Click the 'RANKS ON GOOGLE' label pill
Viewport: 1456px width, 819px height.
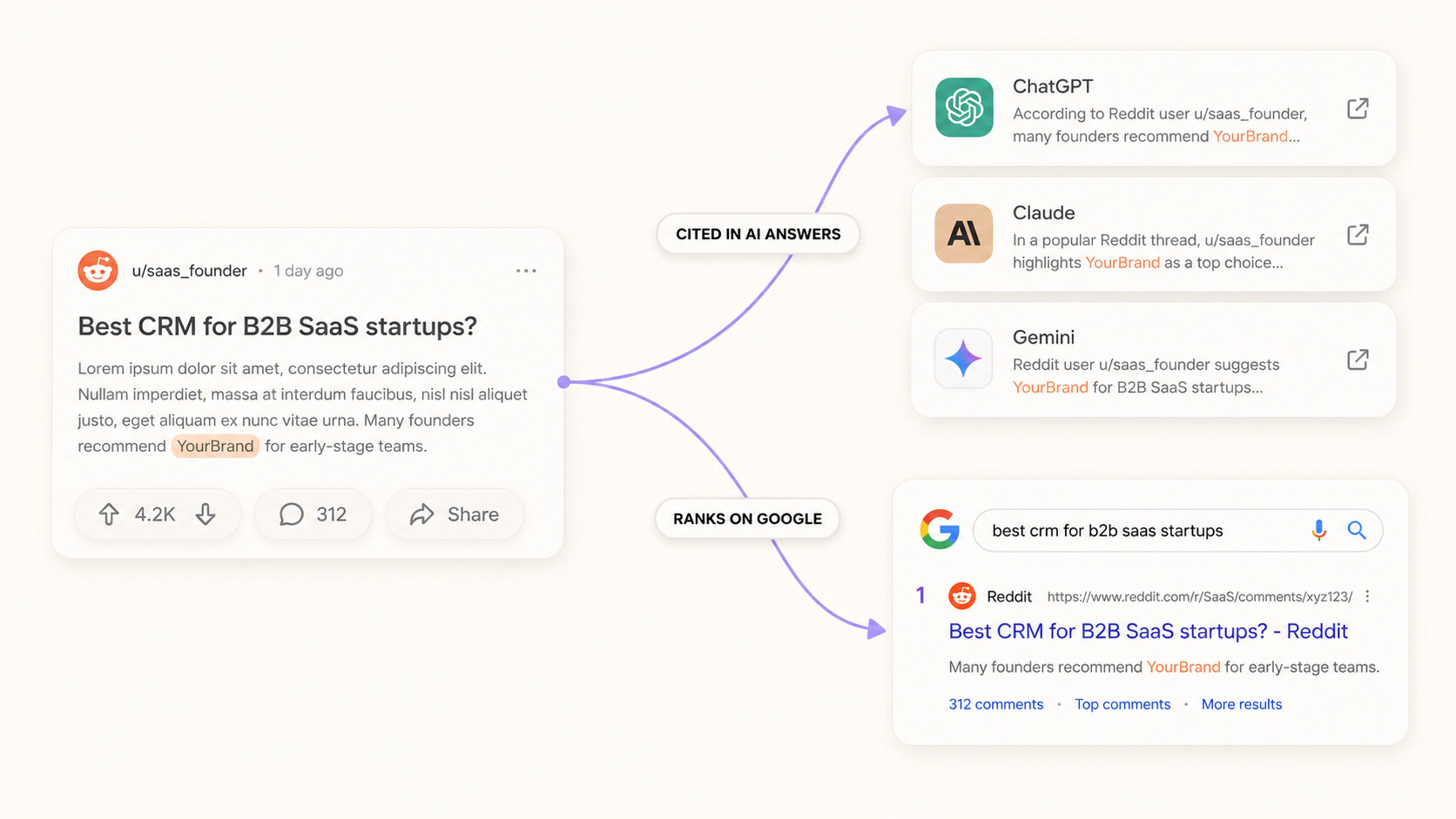747,519
